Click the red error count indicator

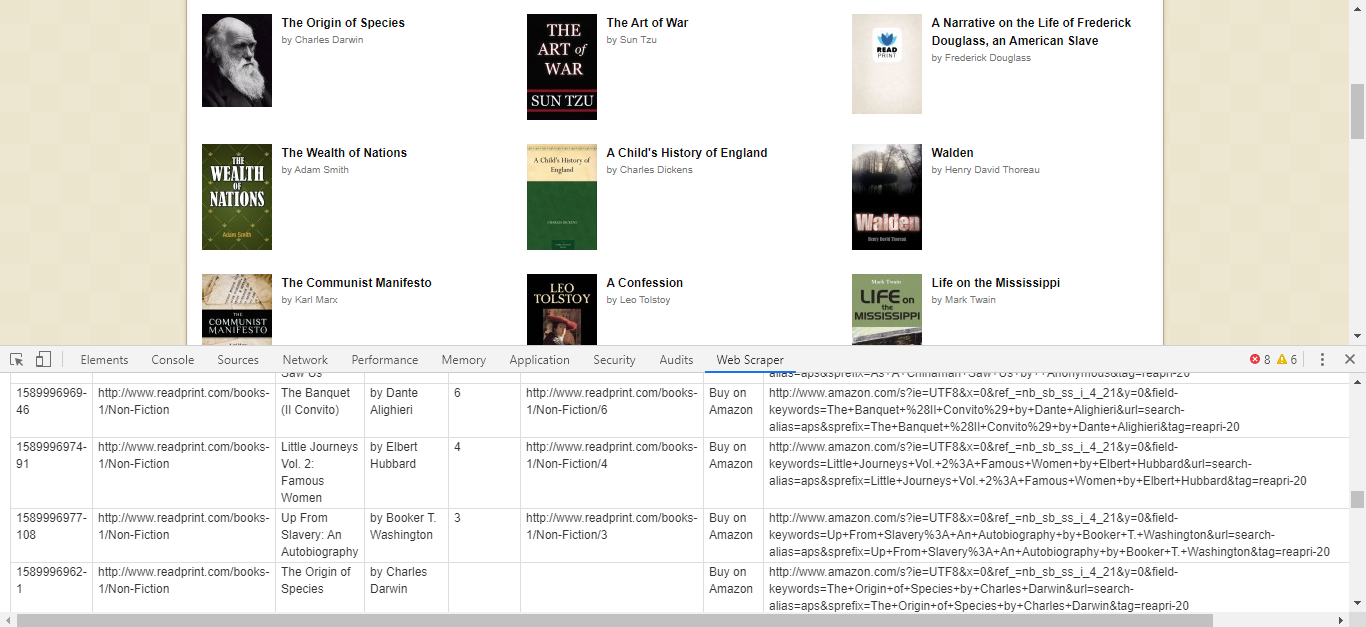point(1260,360)
